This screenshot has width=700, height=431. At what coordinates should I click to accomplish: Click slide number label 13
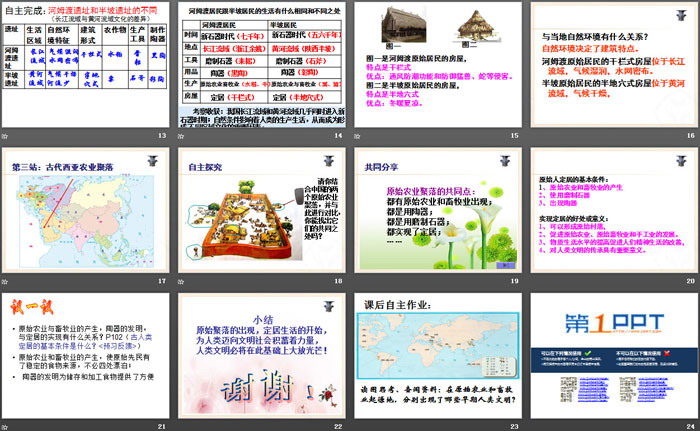pos(162,135)
